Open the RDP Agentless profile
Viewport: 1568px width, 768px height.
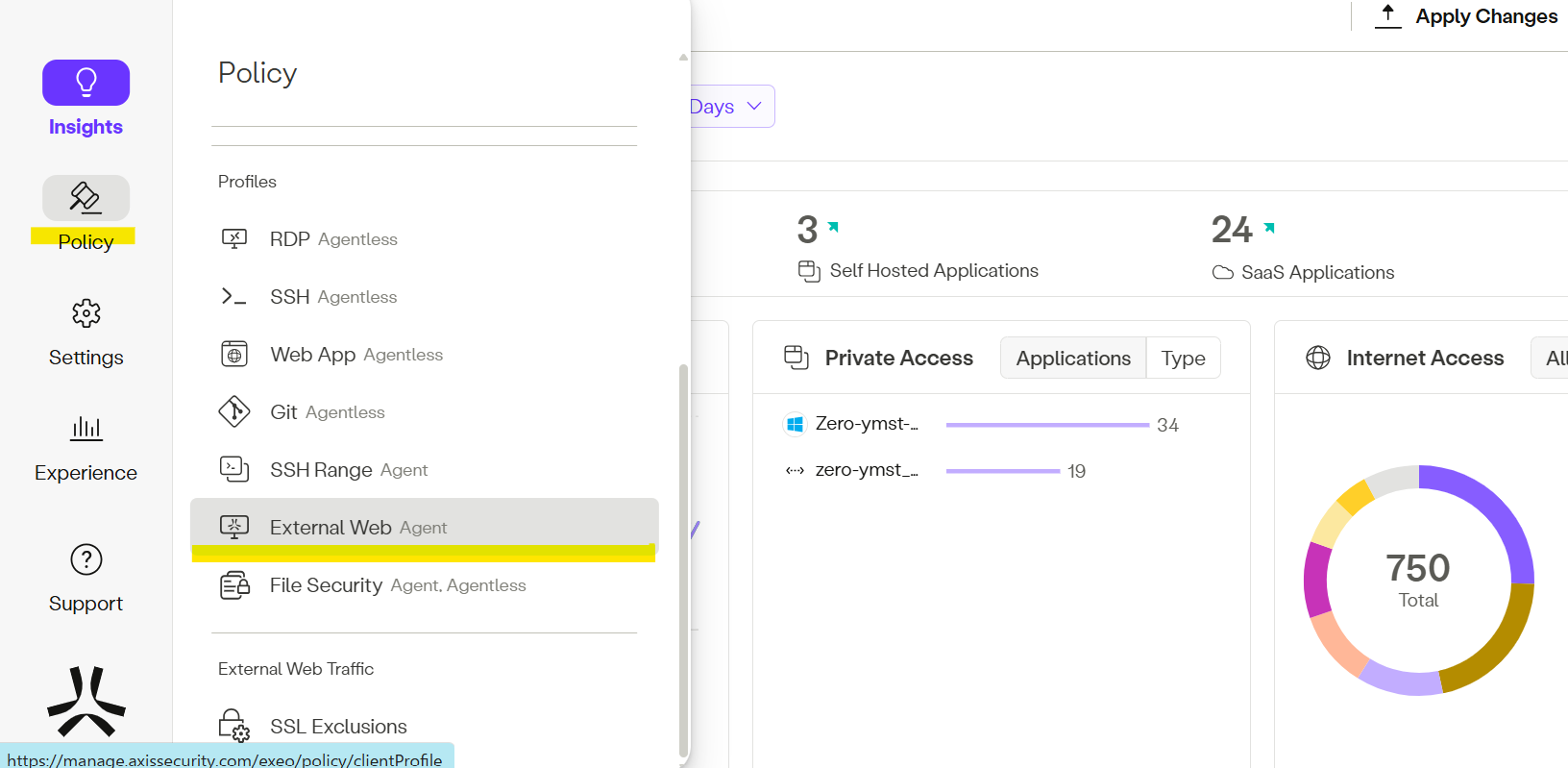coord(332,239)
